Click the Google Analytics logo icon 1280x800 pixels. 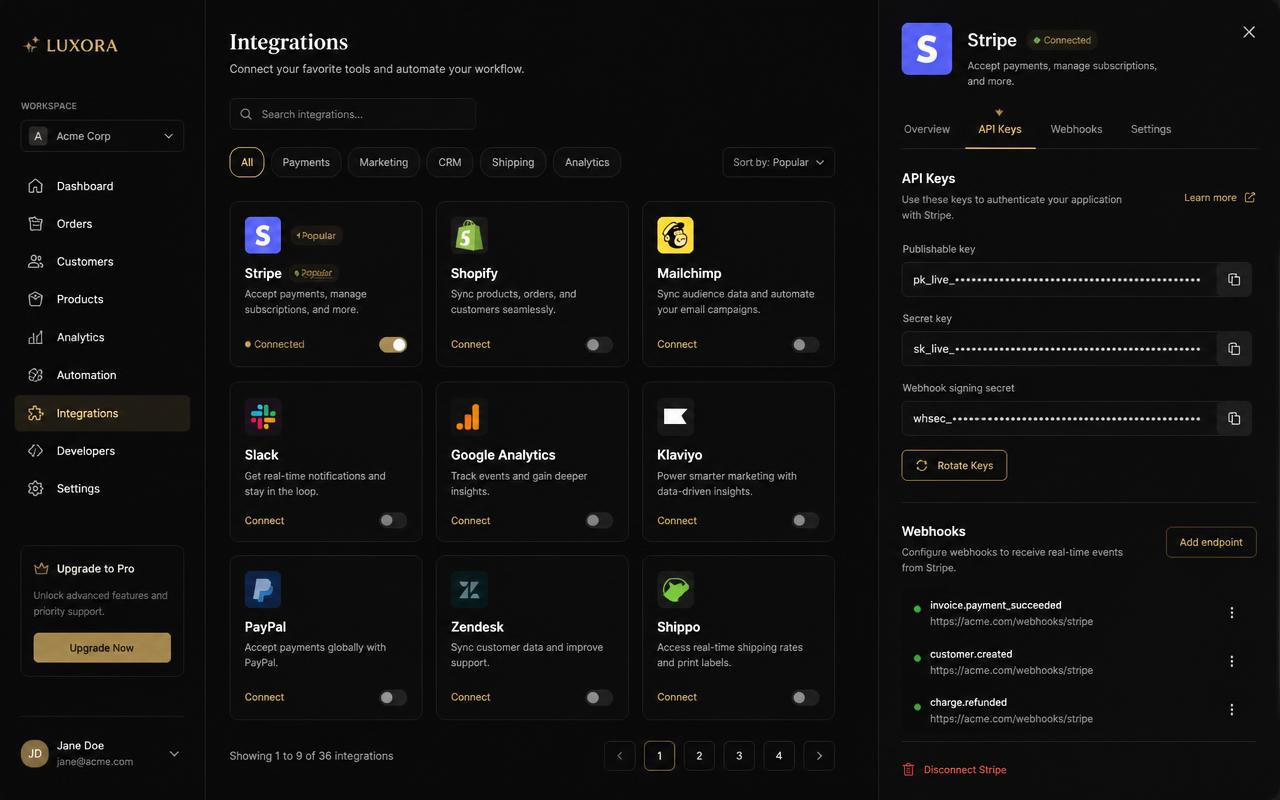pyautogui.click(x=469, y=417)
